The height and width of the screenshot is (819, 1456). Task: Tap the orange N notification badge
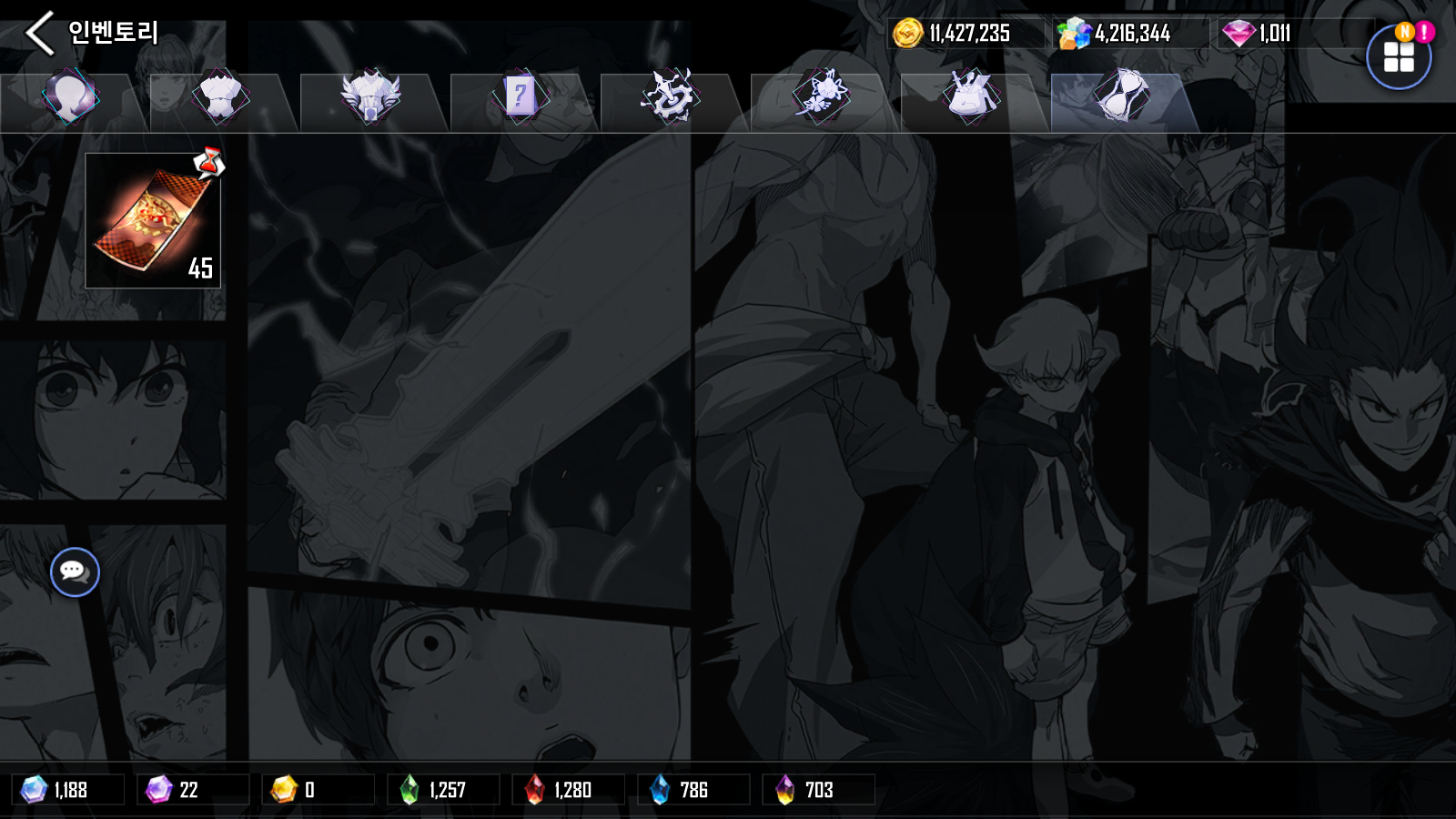click(x=1405, y=32)
